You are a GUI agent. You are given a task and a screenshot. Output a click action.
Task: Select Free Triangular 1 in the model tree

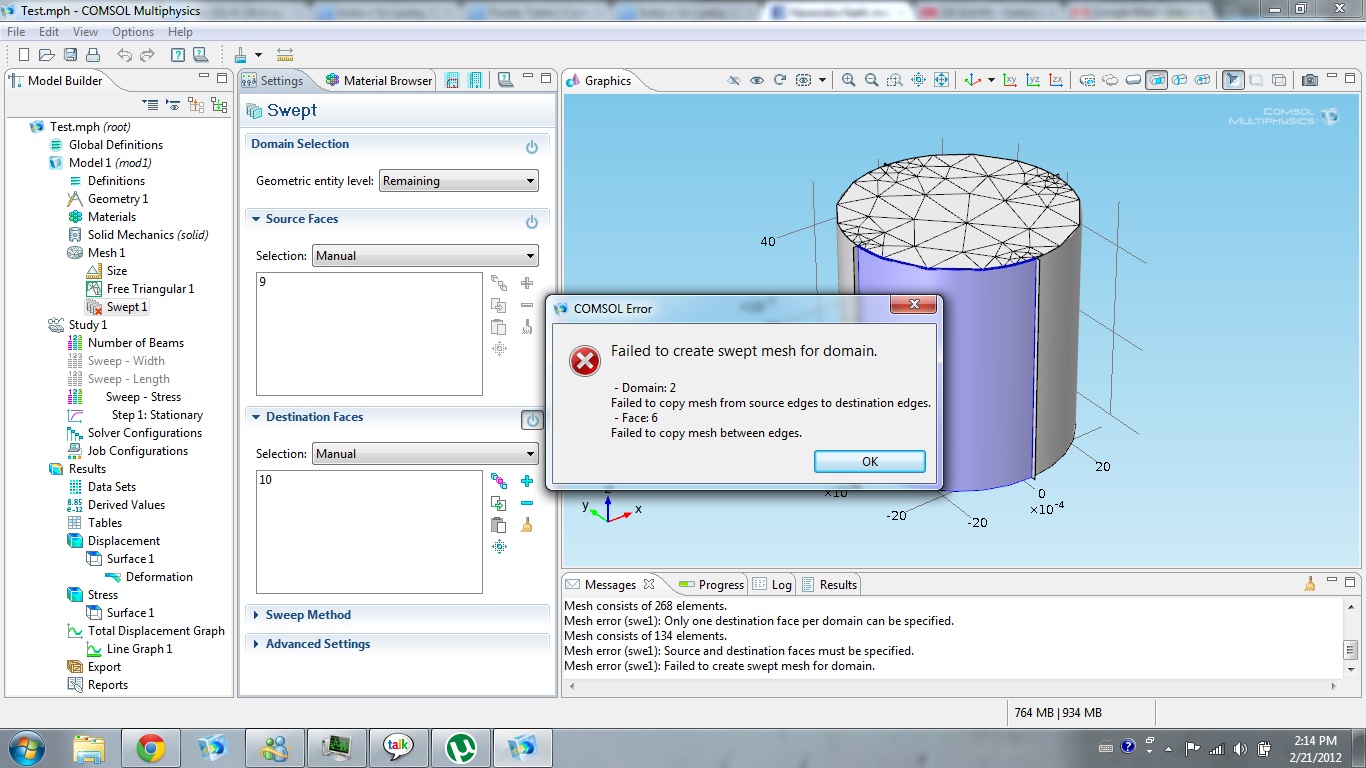coord(150,289)
